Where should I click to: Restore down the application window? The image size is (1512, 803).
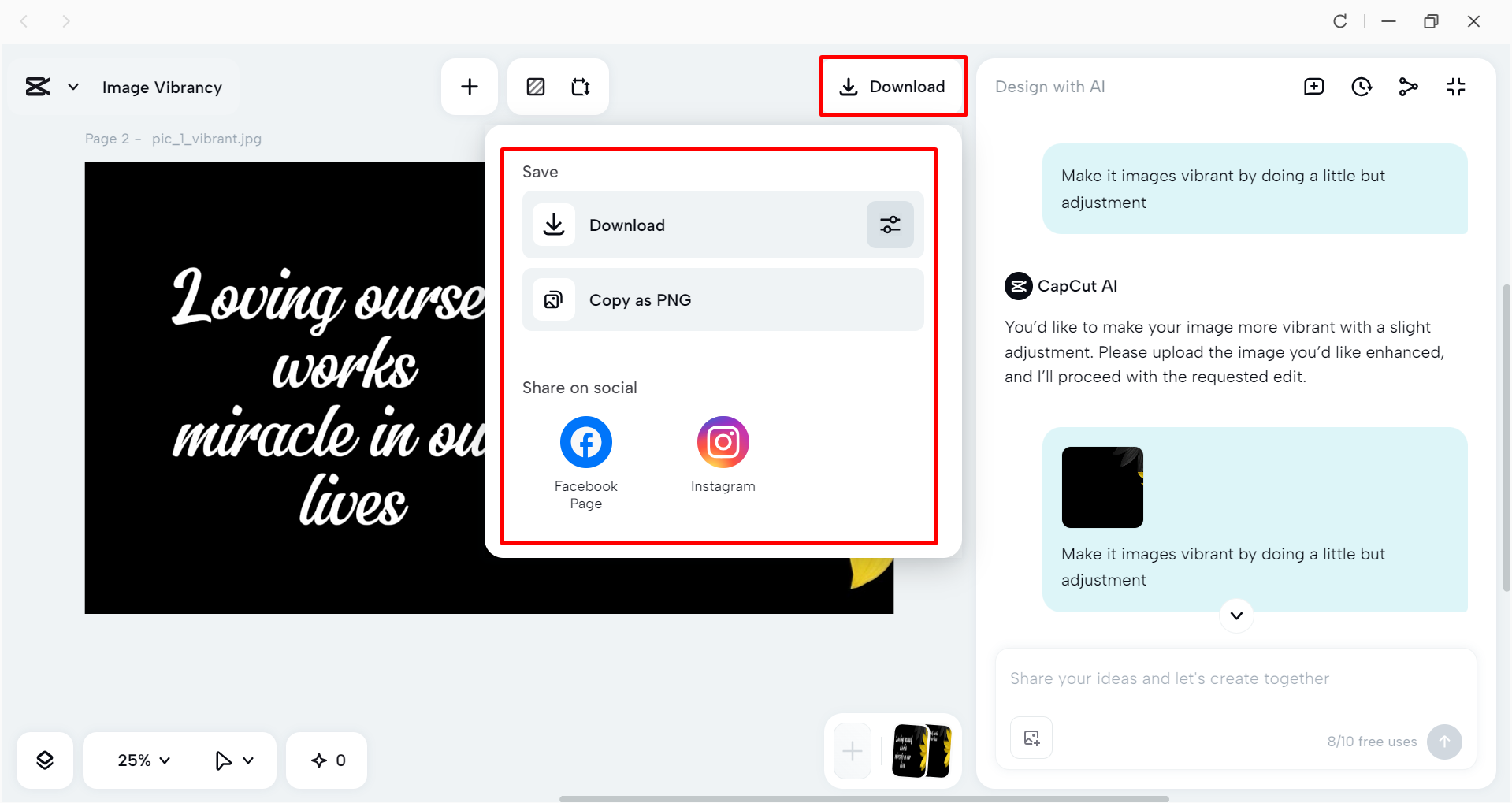click(1431, 21)
